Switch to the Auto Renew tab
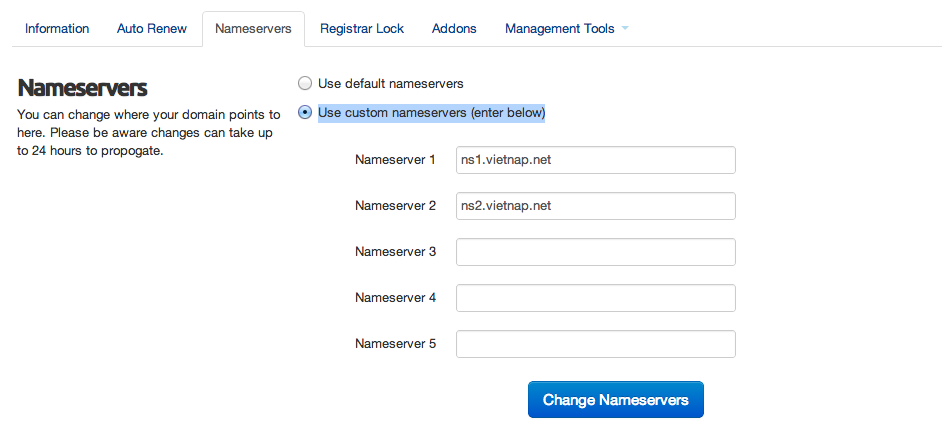The width and height of the screenshot is (952, 445). pos(152,29)
